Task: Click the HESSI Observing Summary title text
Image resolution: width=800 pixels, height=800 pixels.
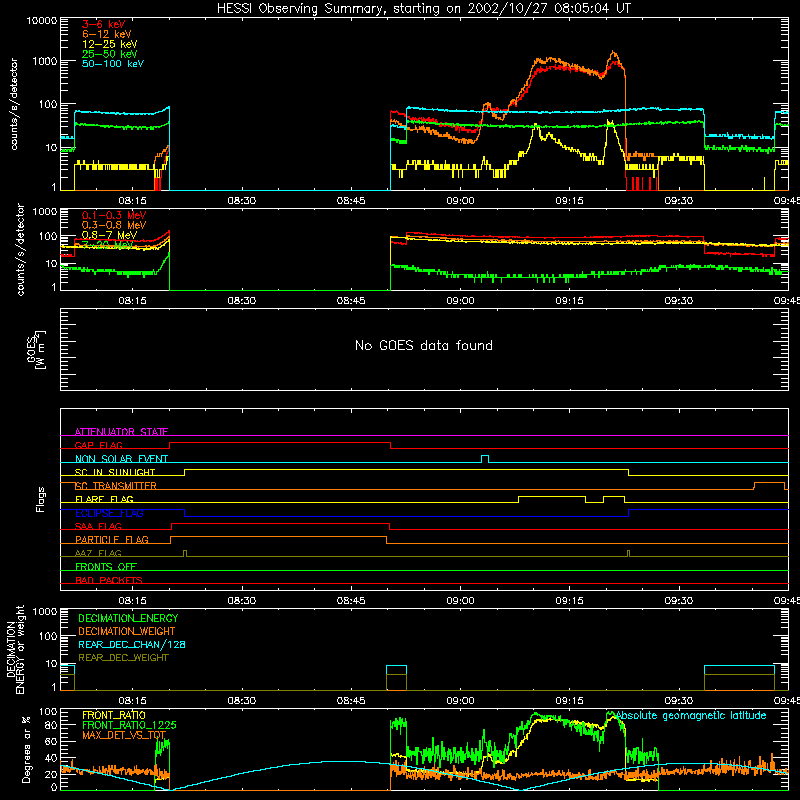Action: click(423, 9)
